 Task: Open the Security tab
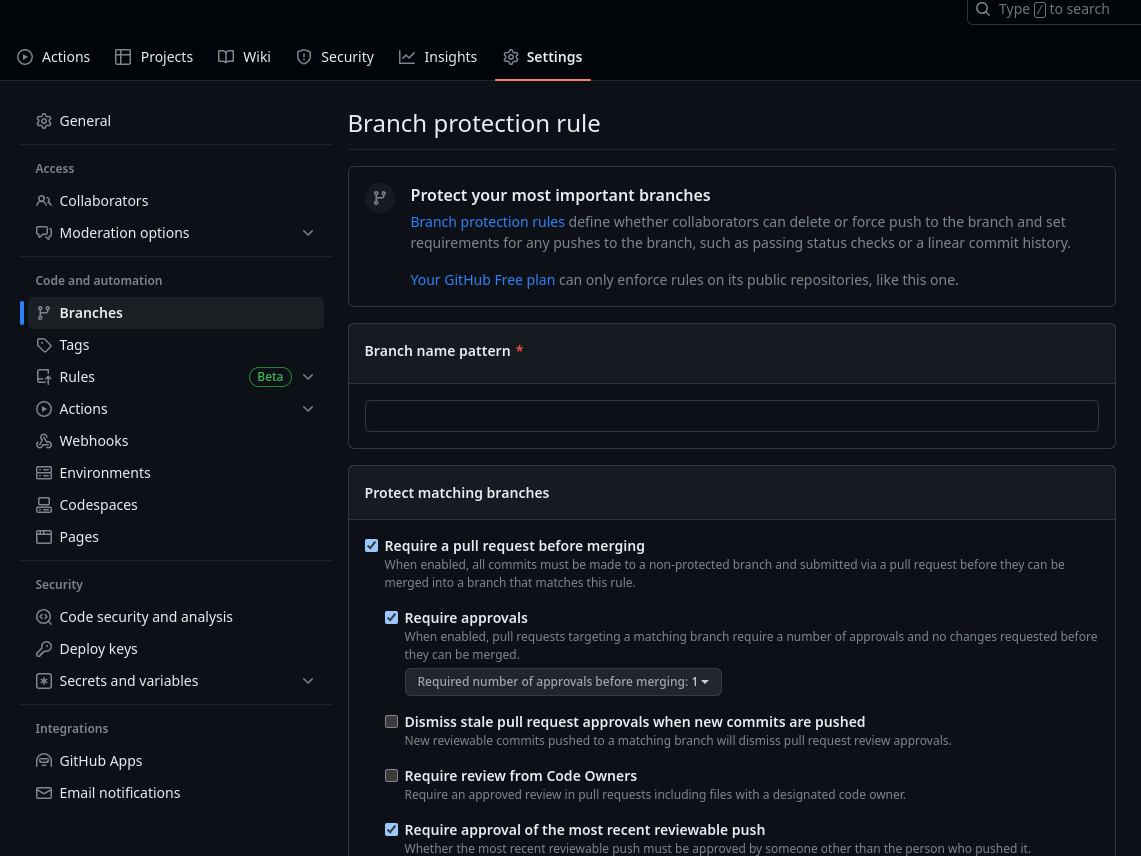click(x=335, y=57)
